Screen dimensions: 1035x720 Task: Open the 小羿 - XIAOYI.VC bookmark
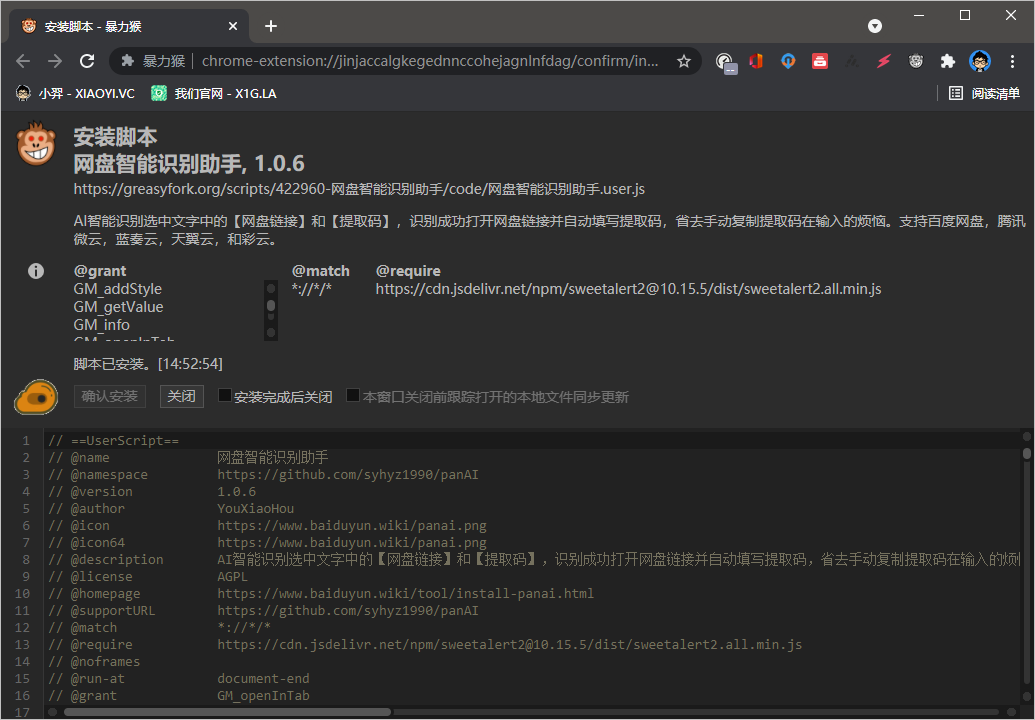[76, 93]
